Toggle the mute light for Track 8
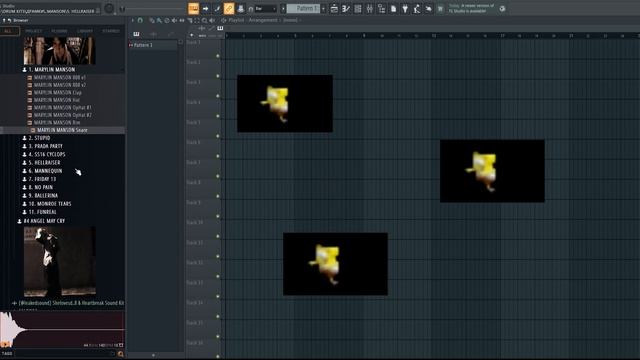 click(x=218, y=196)
